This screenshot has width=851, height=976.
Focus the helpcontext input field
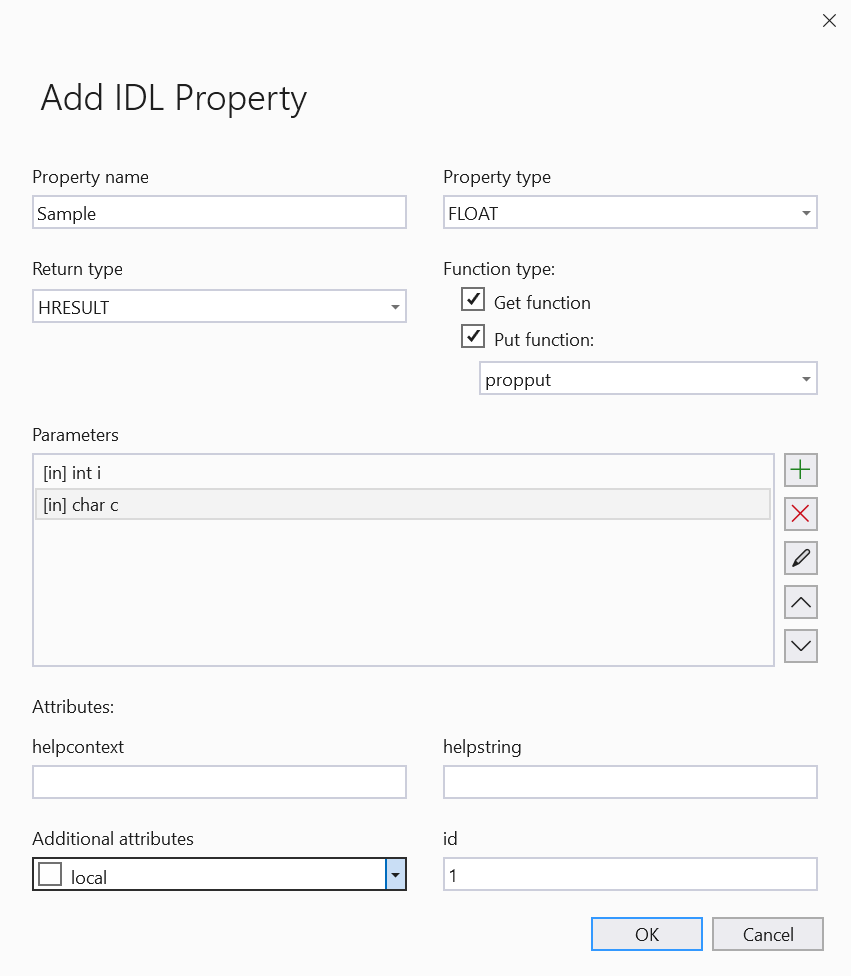click(x=219, y=782)
